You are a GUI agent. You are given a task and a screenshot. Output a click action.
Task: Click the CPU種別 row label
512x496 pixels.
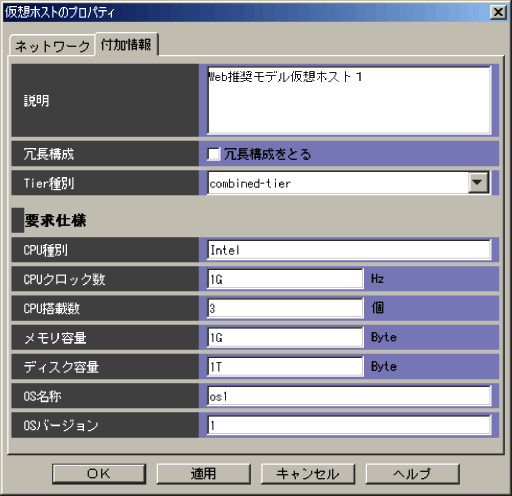point(45,250)
